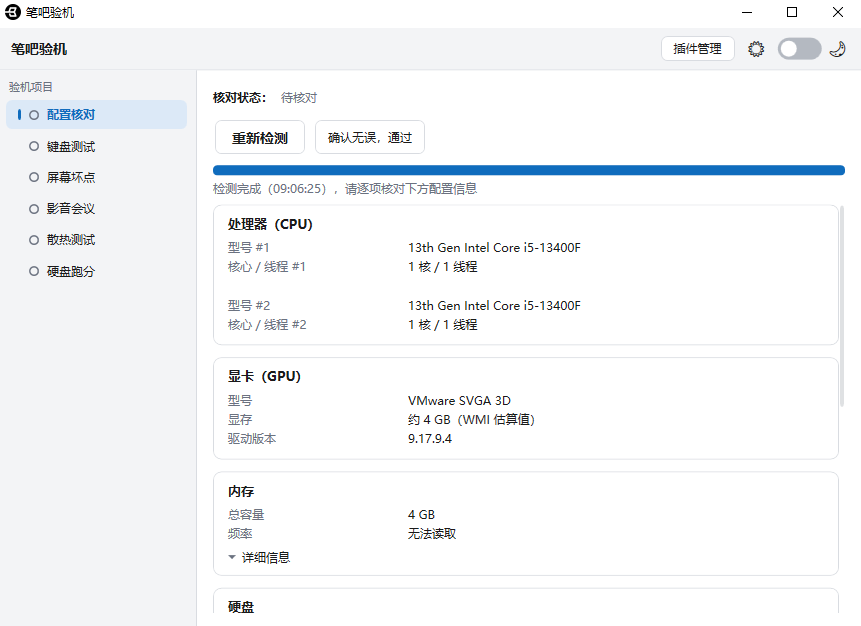Viewport: 861px width, 626px height.
Task: Select the 屏幕坏点 status circle
Action: [34, 177]
